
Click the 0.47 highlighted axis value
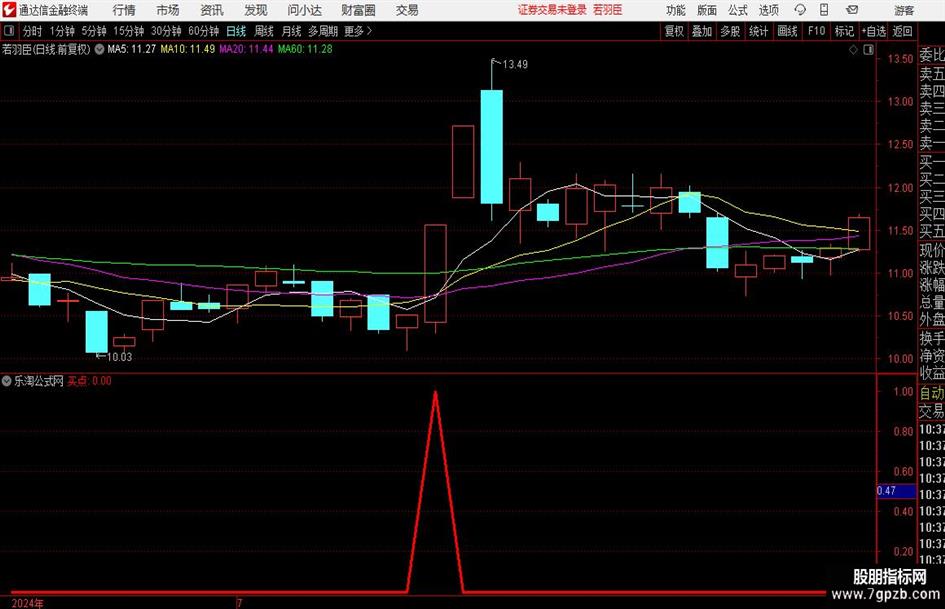point(896,491)
